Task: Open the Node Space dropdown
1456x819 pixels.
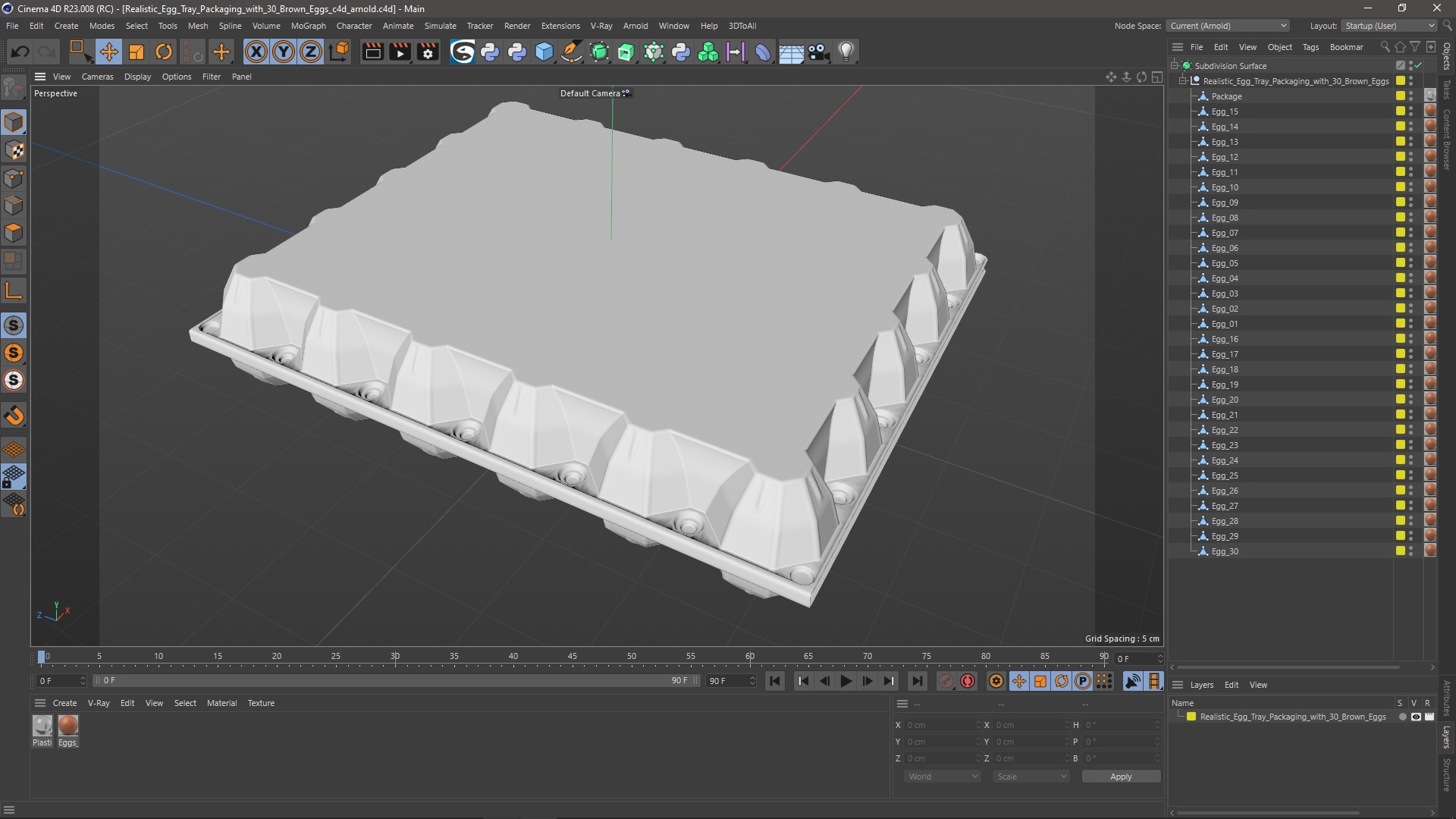Action: (x=1228, y=26)
